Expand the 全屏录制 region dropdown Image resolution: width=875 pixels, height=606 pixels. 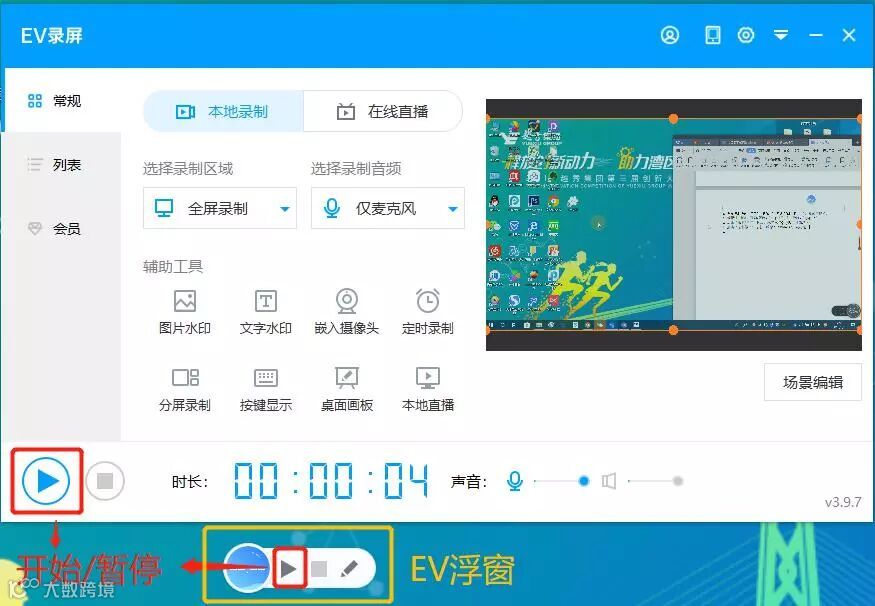click(220, 208)
